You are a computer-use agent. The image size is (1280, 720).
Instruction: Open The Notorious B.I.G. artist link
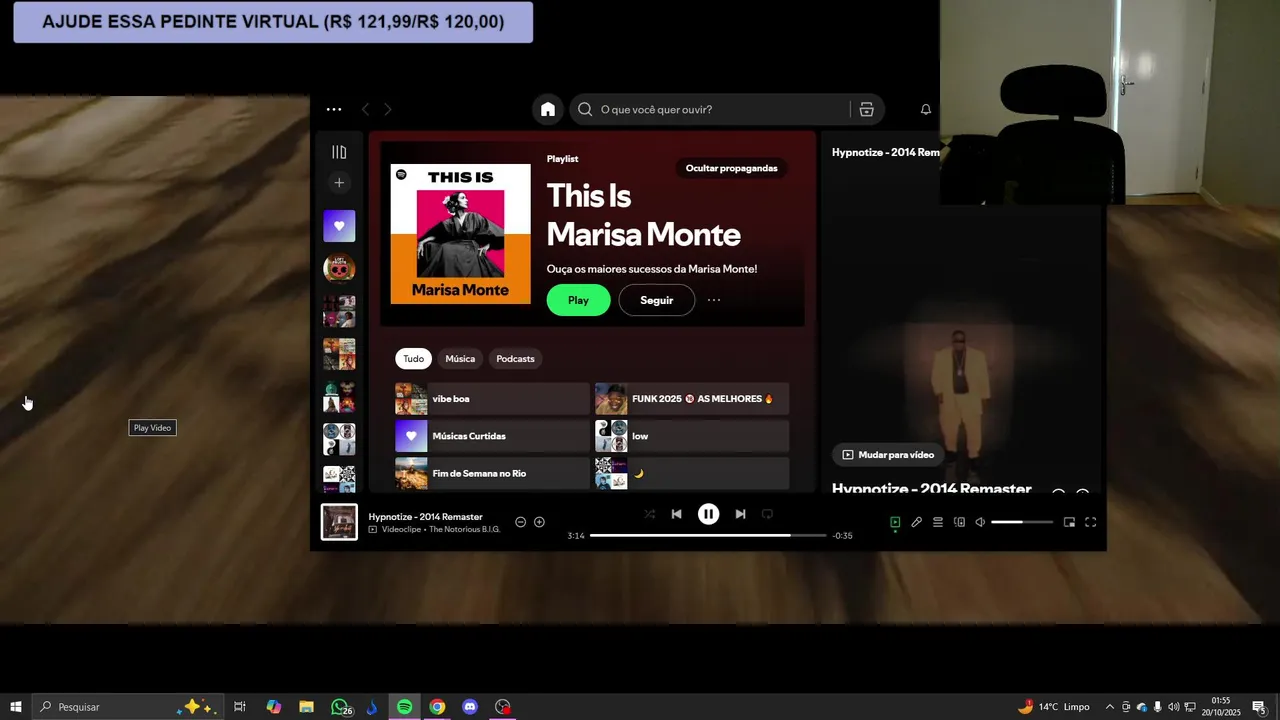(464, 530)
